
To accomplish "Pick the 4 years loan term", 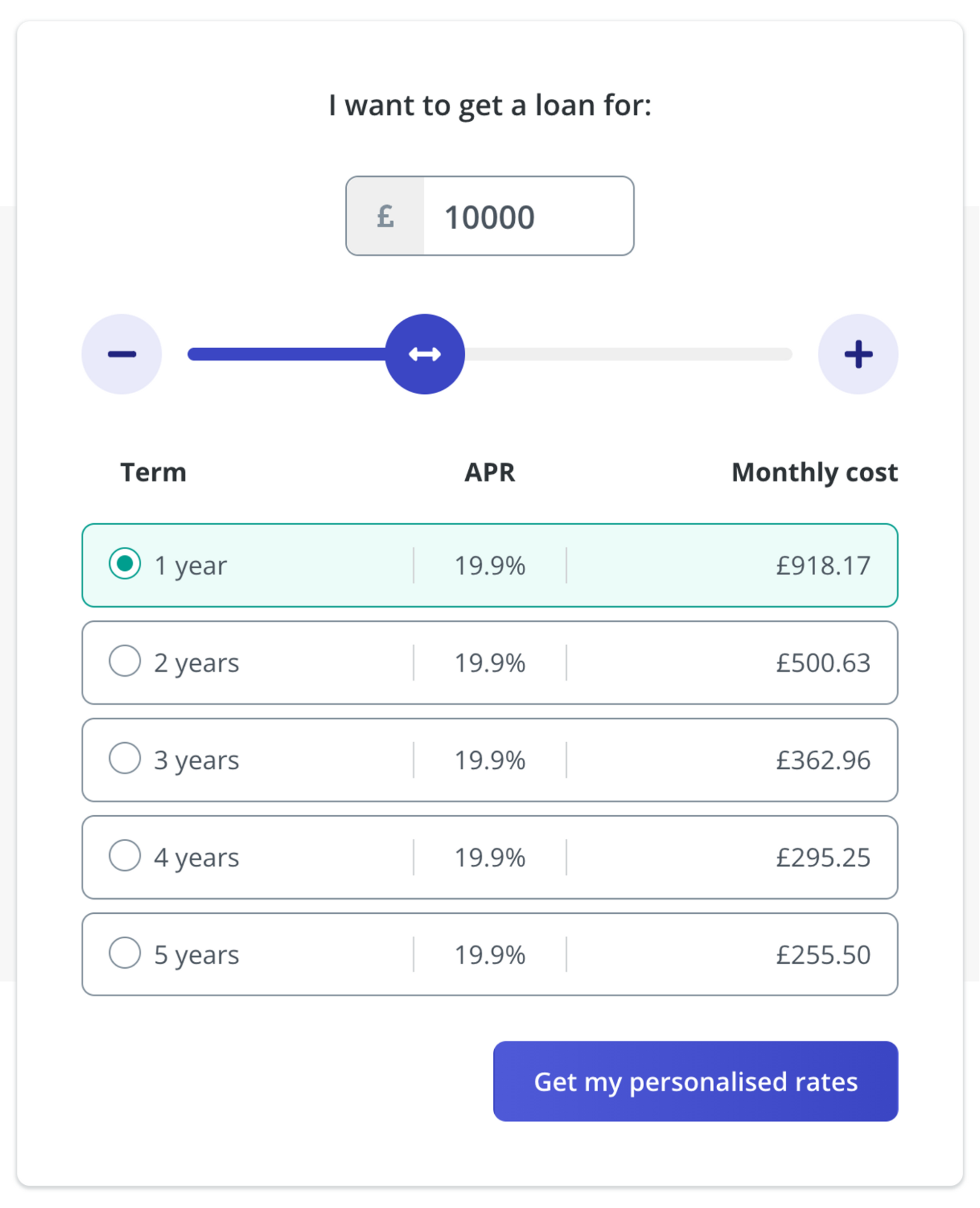I will pyautogui.click(x=124, y=856).
